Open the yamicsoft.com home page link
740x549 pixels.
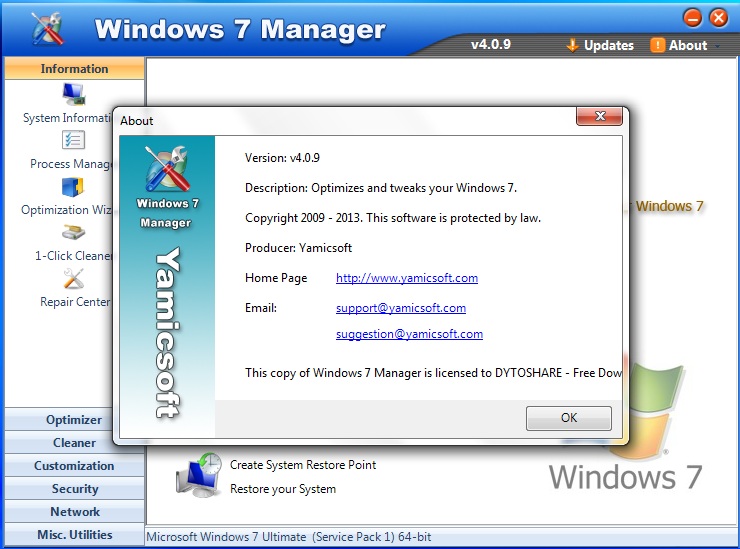pos(407,278)
